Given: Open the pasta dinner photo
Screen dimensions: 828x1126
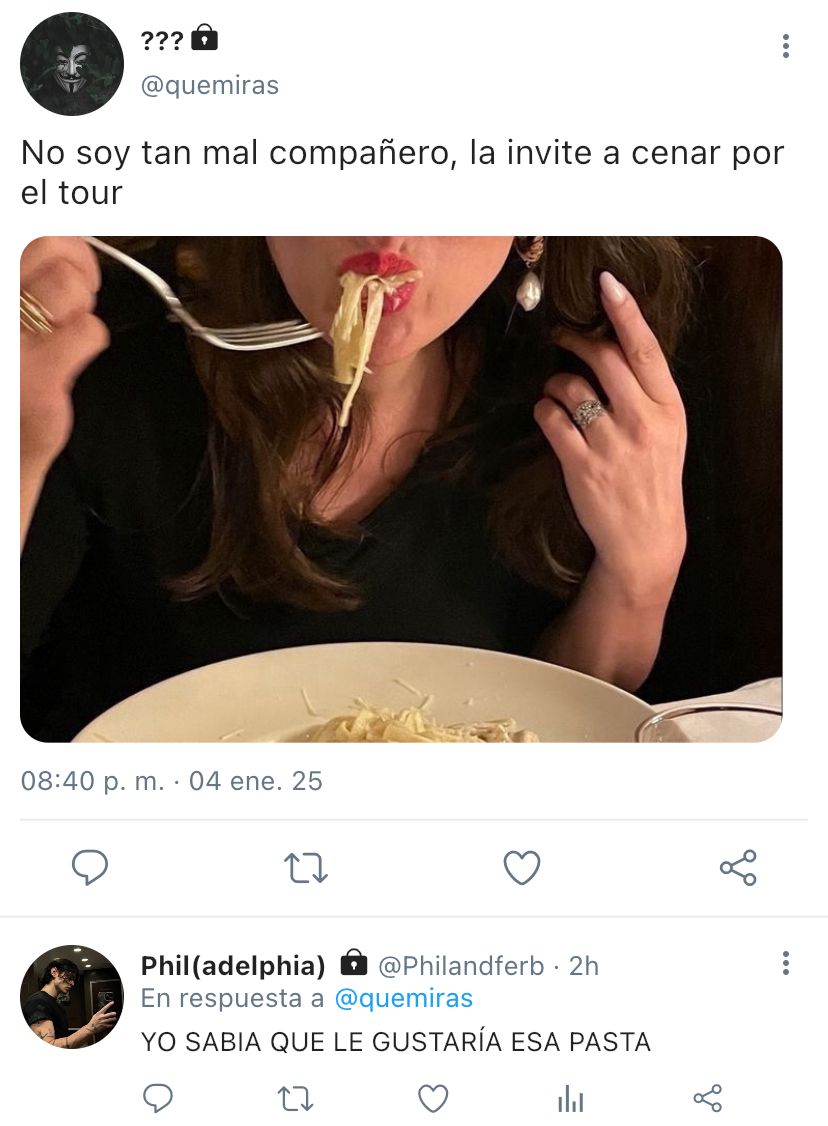Looking at the screenshot, I should point(401,489).
